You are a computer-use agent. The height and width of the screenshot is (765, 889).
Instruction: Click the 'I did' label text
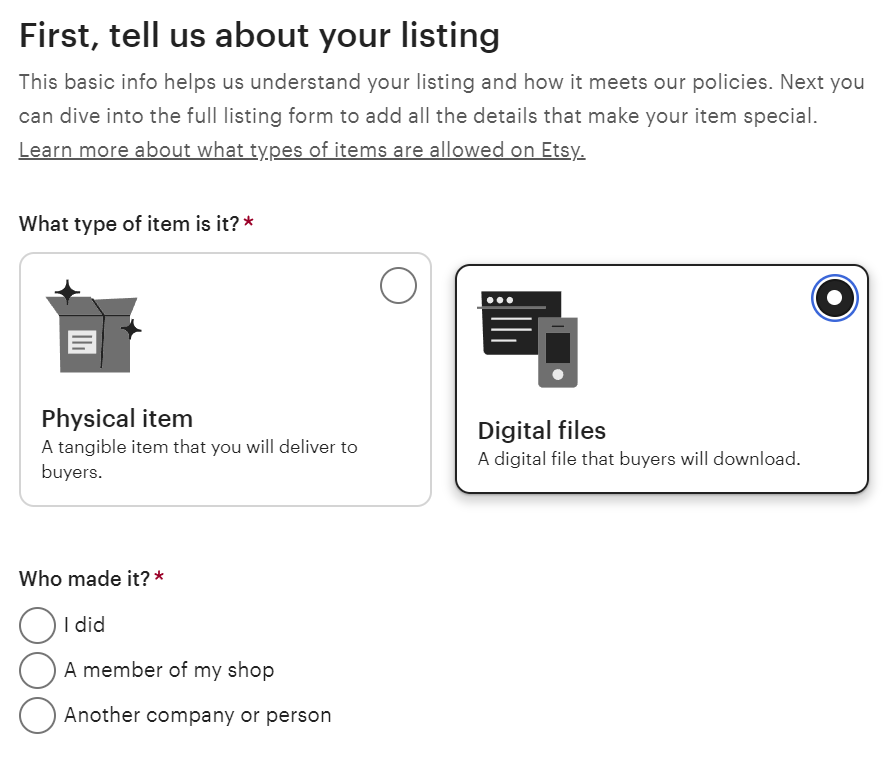pyautogui.click(x=82, y=625)
